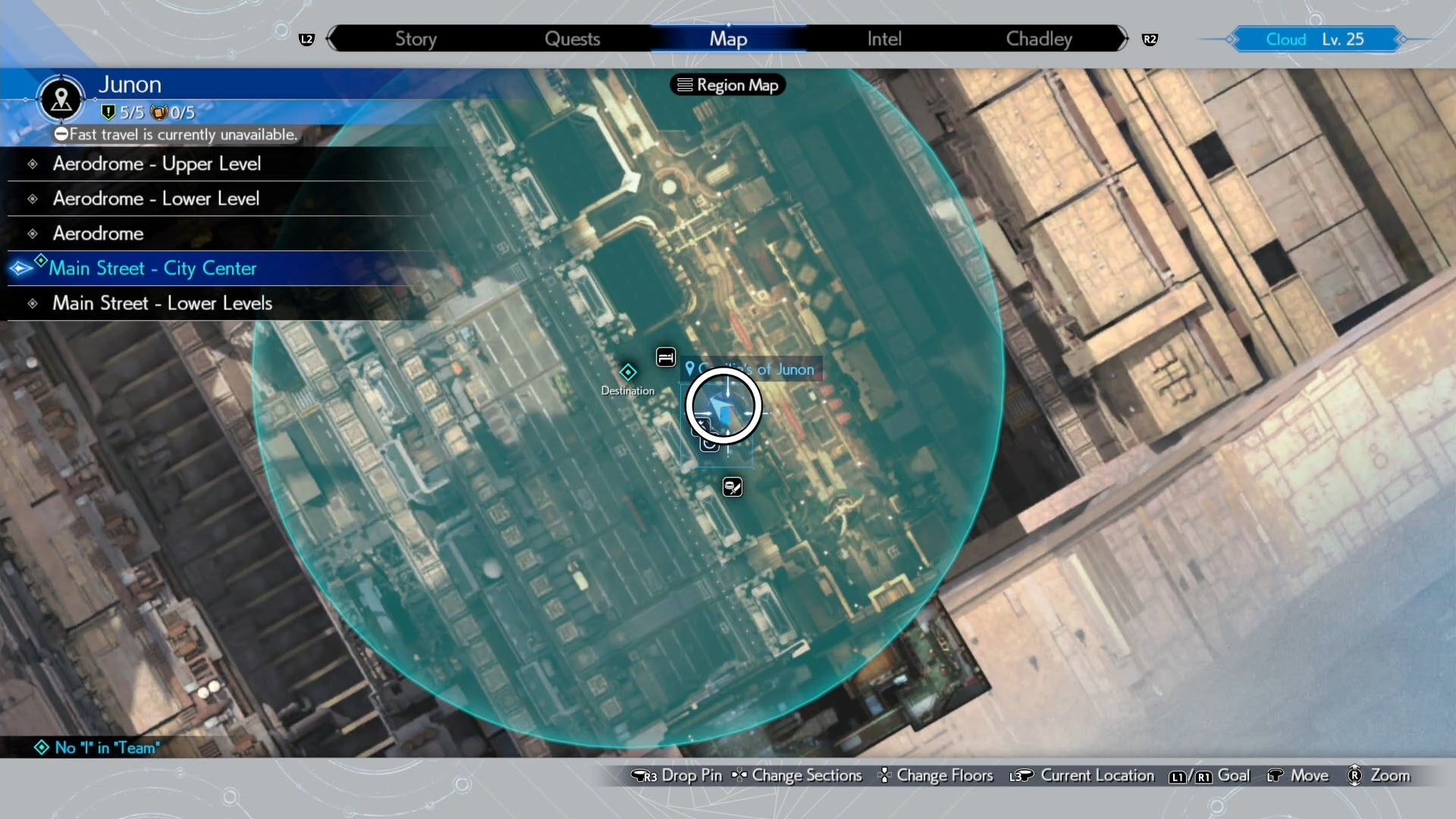Select Main Street - Lower Levels
Screen dimensions: 1456x819
pyautogui.click(x=162, y=303)
